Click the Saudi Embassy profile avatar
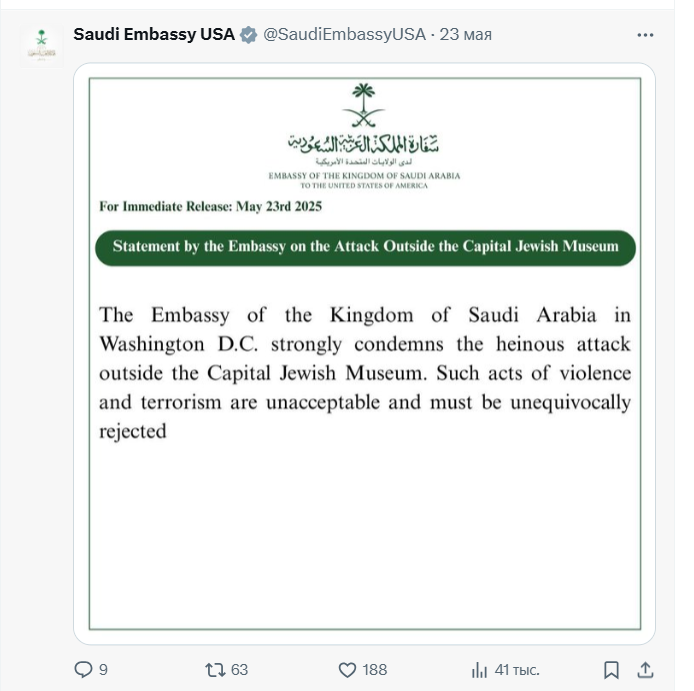Screen dimensions: 694x691 coord(42,45)
